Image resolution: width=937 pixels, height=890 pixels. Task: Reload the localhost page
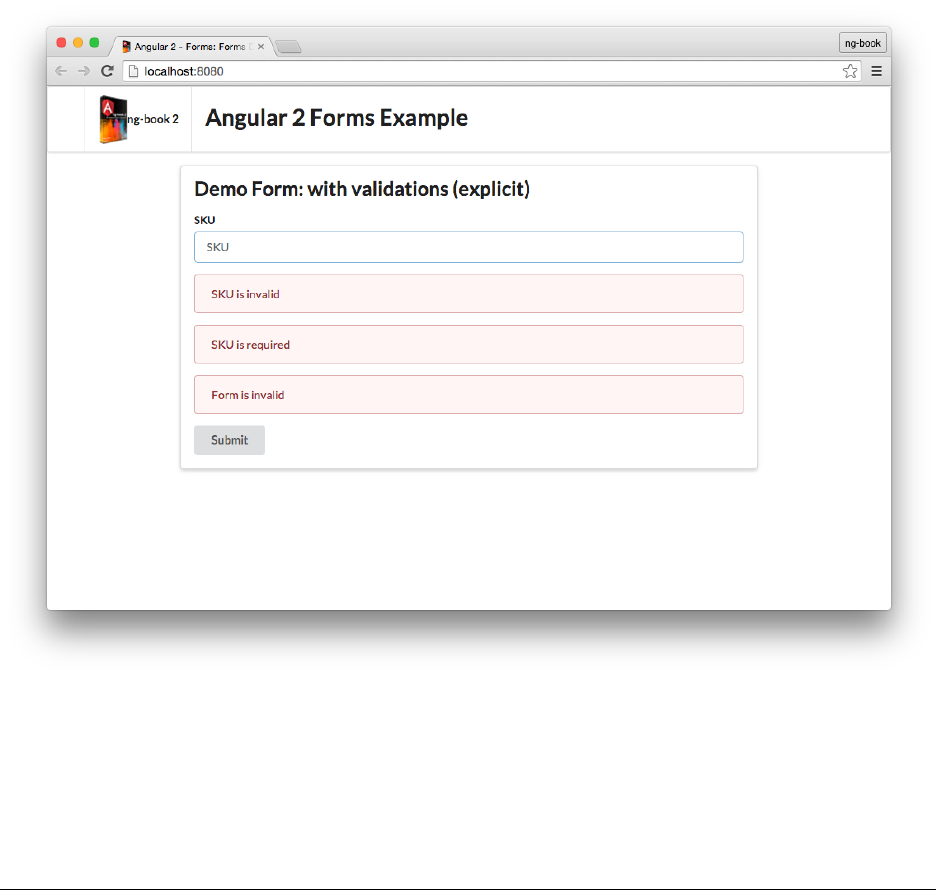[107, 71]
